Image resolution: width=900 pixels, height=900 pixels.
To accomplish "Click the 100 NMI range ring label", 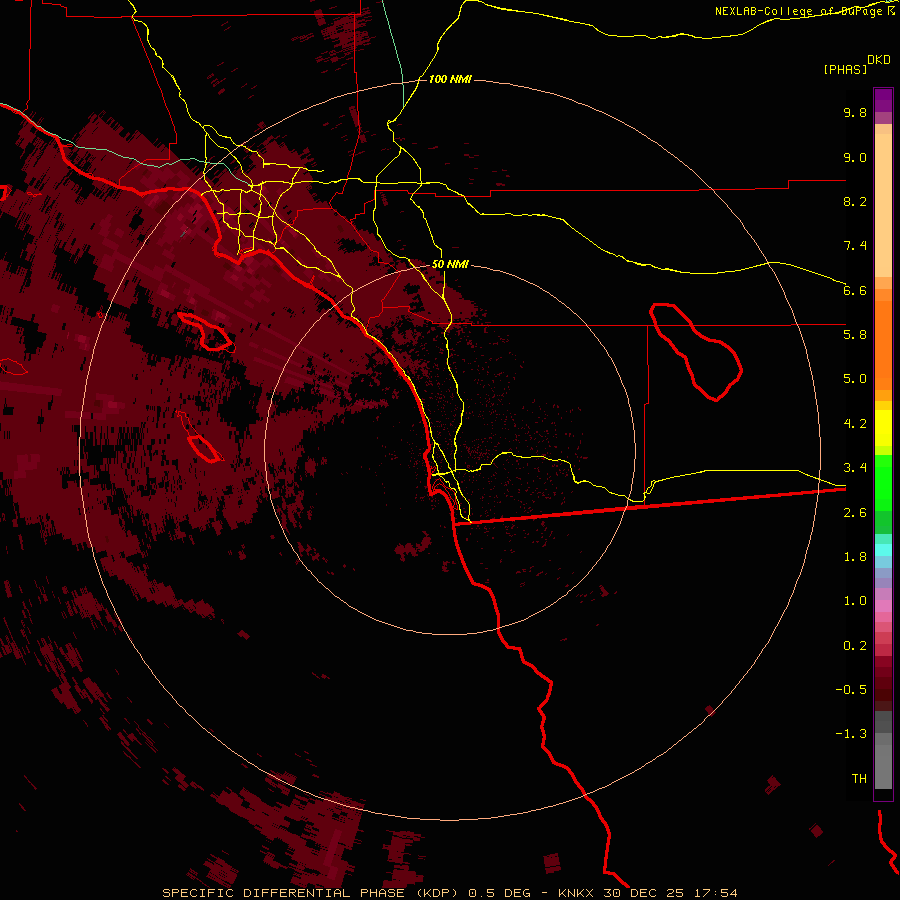I will [450, 79].
